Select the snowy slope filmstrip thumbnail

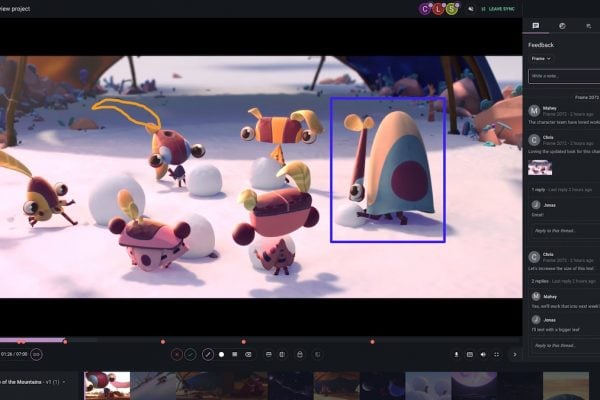153,386
